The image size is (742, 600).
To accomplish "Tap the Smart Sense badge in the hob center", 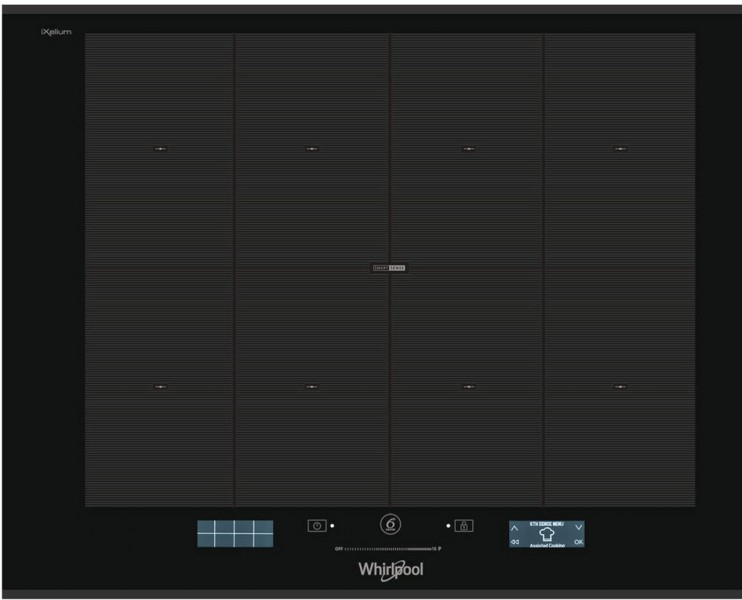I will [x=389, y=268].
